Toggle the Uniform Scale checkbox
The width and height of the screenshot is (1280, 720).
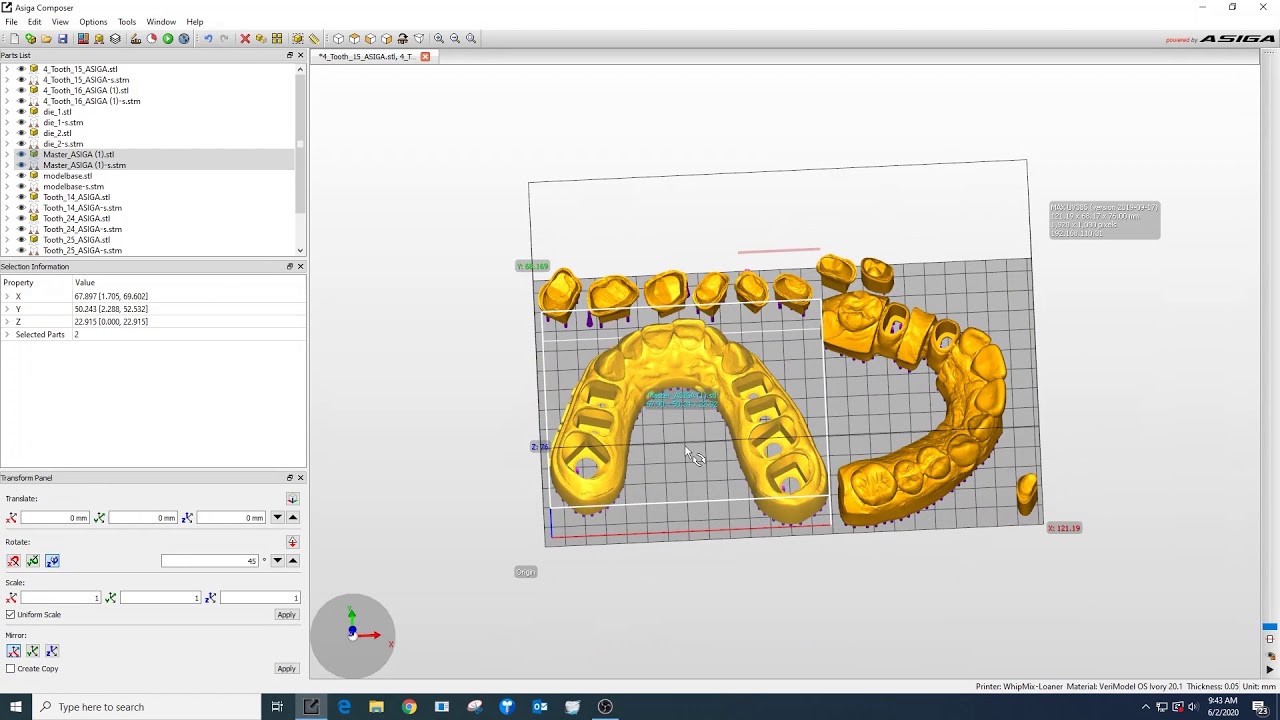click(x=11, y=615)
